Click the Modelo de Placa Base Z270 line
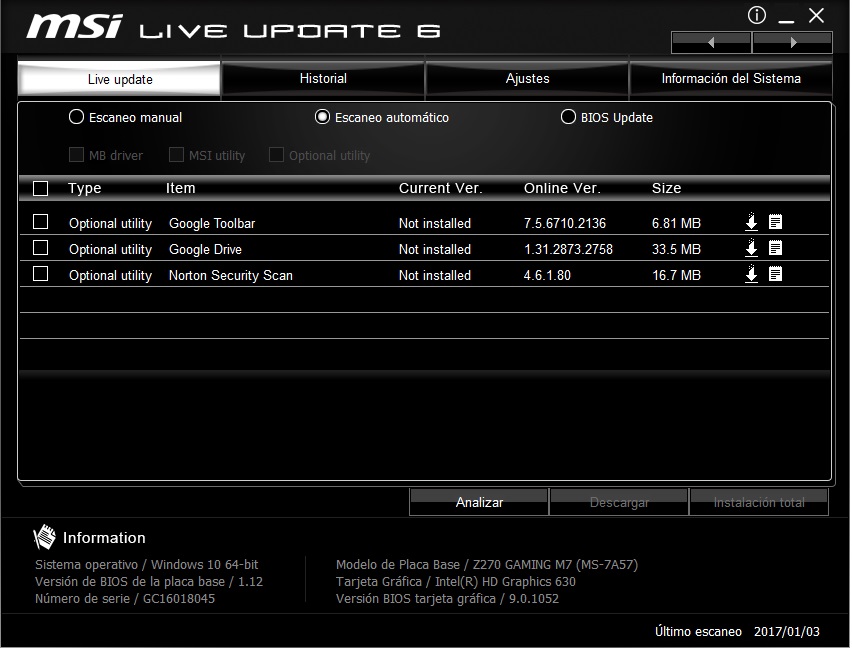This screenshot has width=852, height=650. 487,565
